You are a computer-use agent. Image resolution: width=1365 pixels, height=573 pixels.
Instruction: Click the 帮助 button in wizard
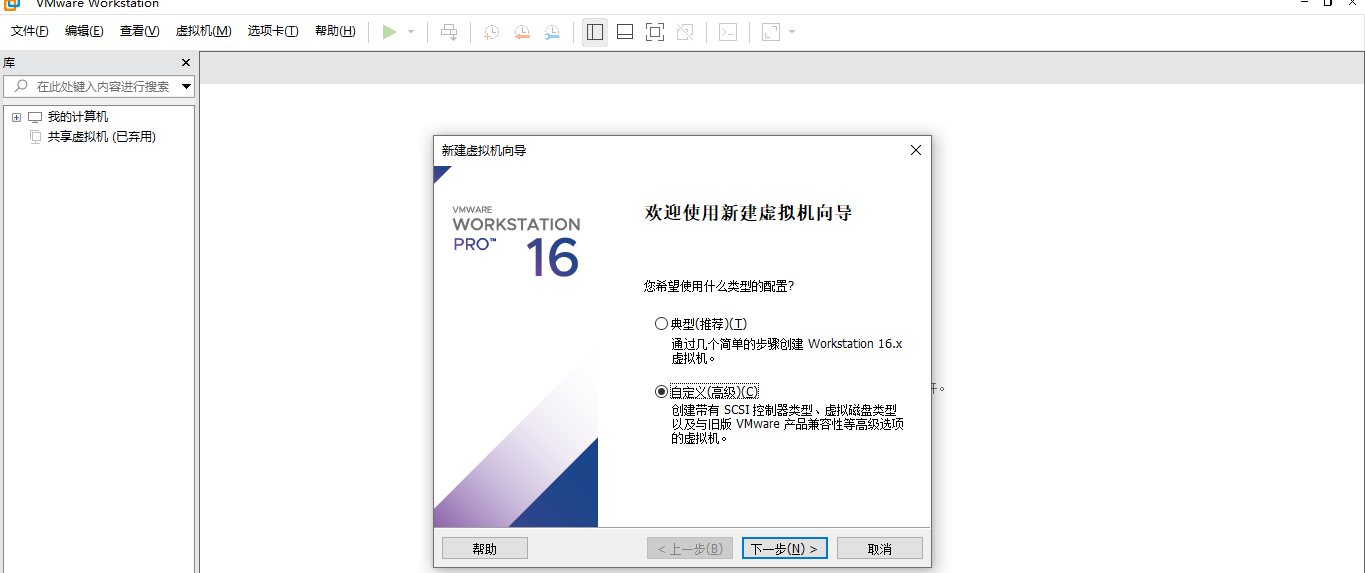coord(485,548)
